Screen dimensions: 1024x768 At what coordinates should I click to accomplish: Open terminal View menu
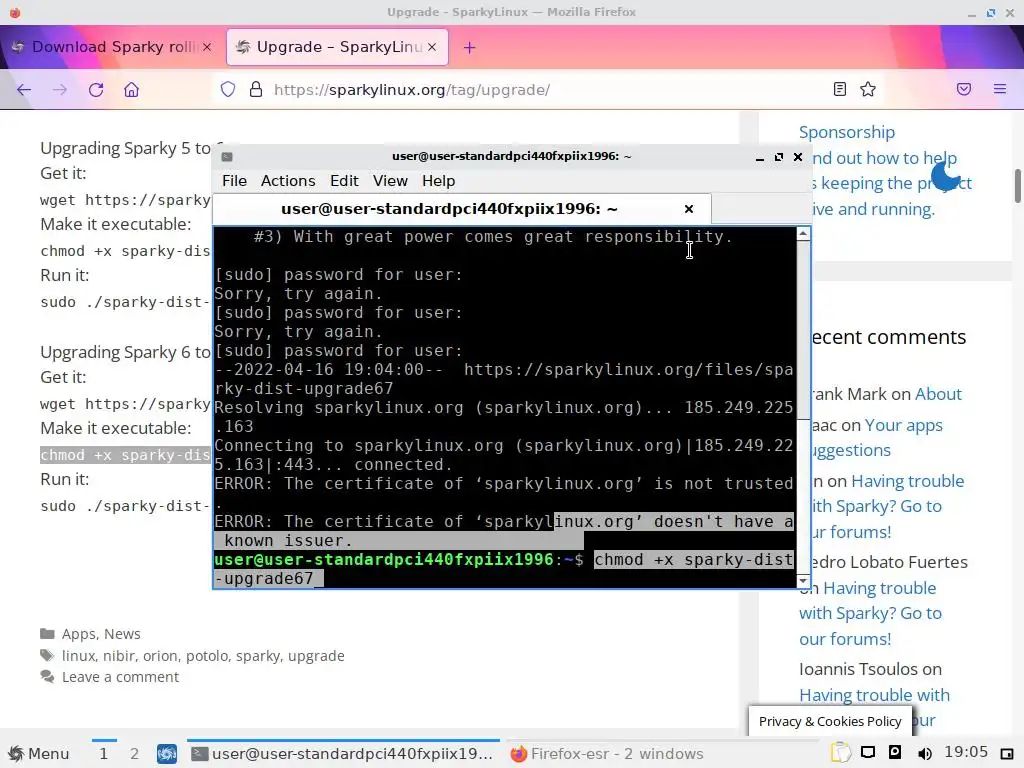coord(390,181)
